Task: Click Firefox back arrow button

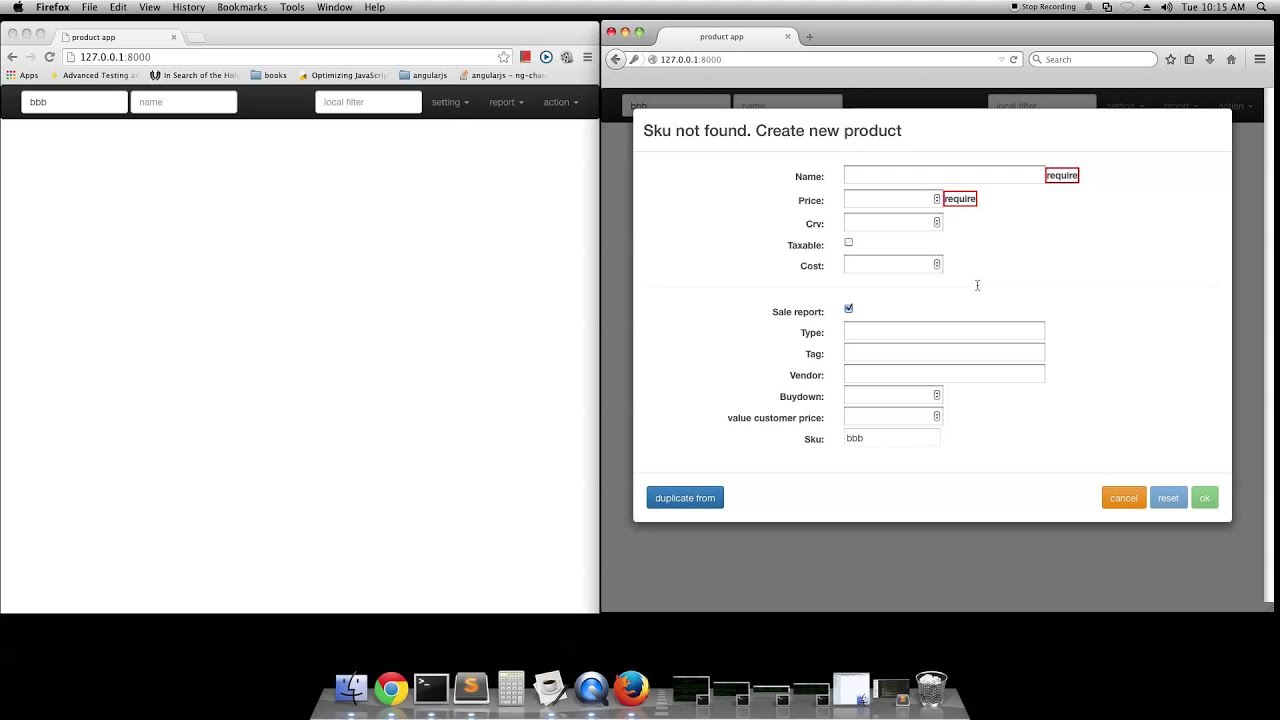Action: (x=616, y=59)
